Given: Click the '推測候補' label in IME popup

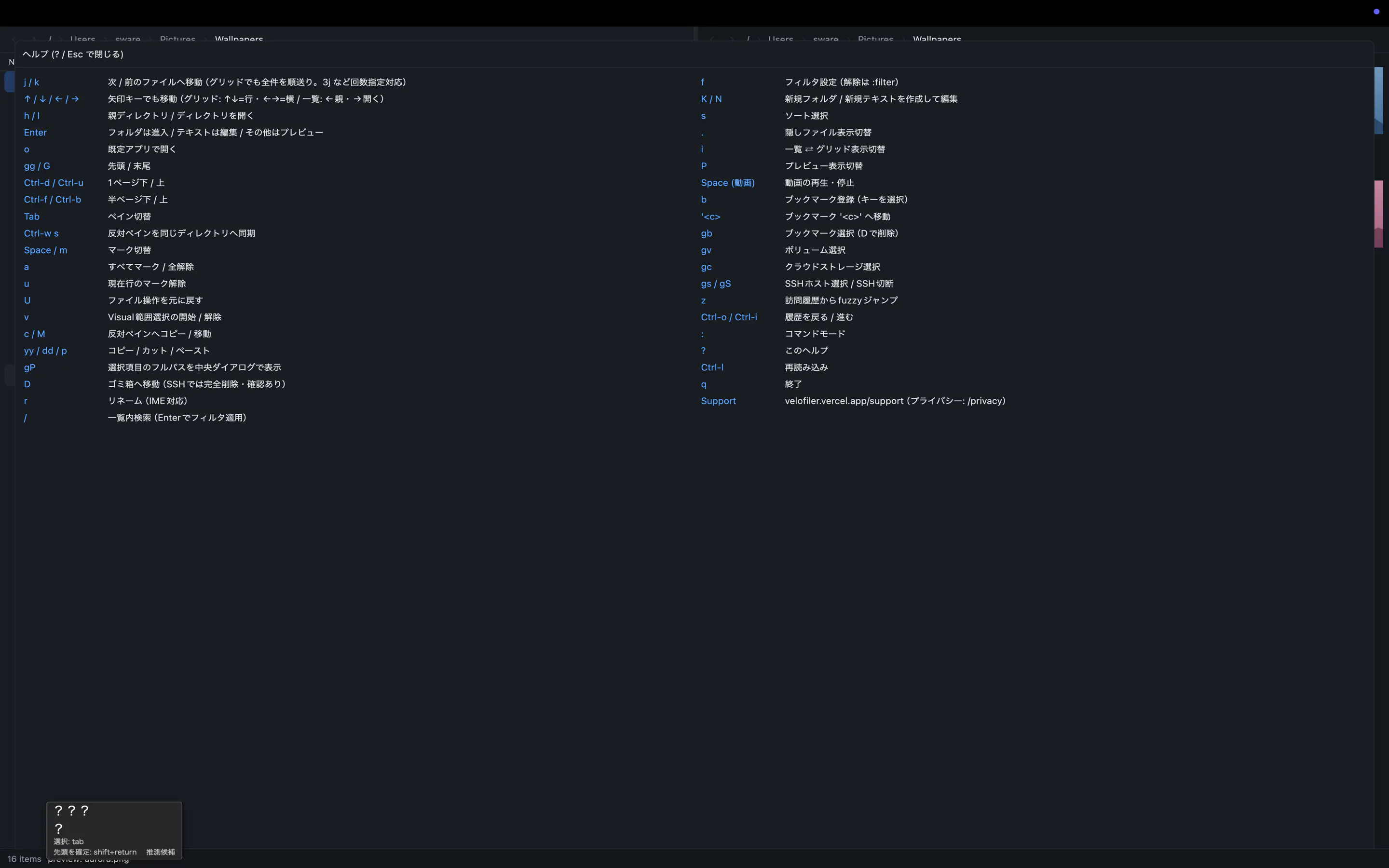Looking at the screenshot, I should (160, 852).
